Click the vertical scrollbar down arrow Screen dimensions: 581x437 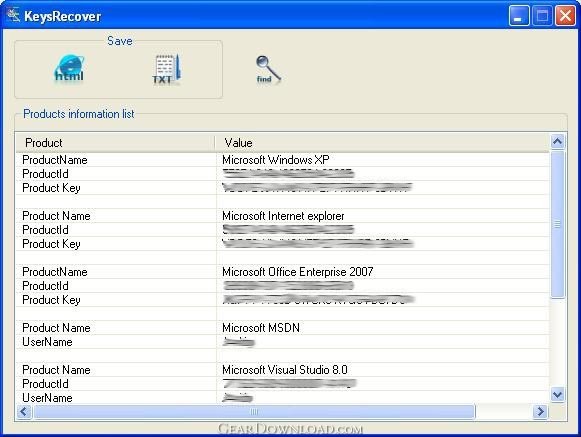[557, 394]
